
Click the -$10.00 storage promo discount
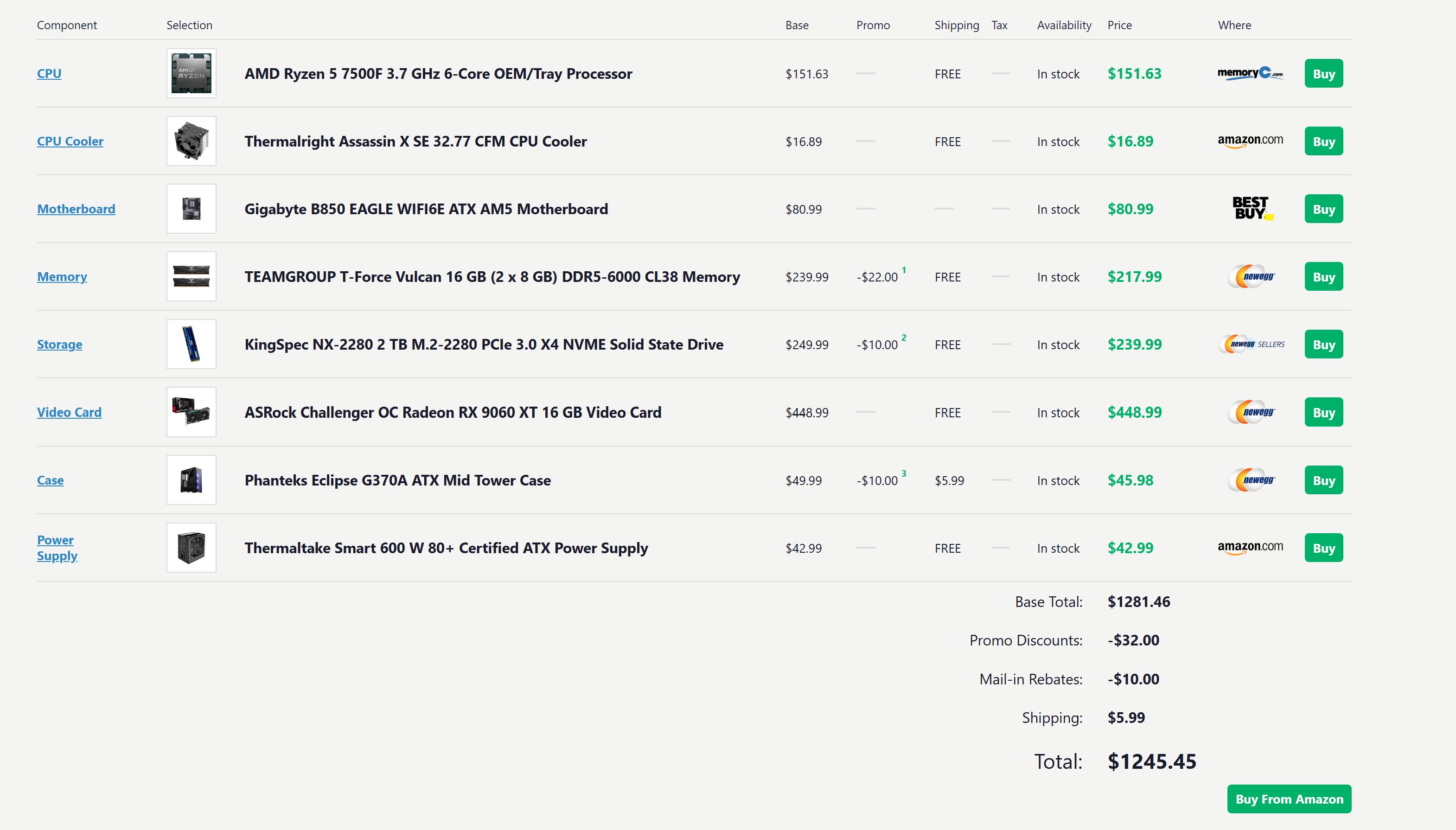point(877,345)
